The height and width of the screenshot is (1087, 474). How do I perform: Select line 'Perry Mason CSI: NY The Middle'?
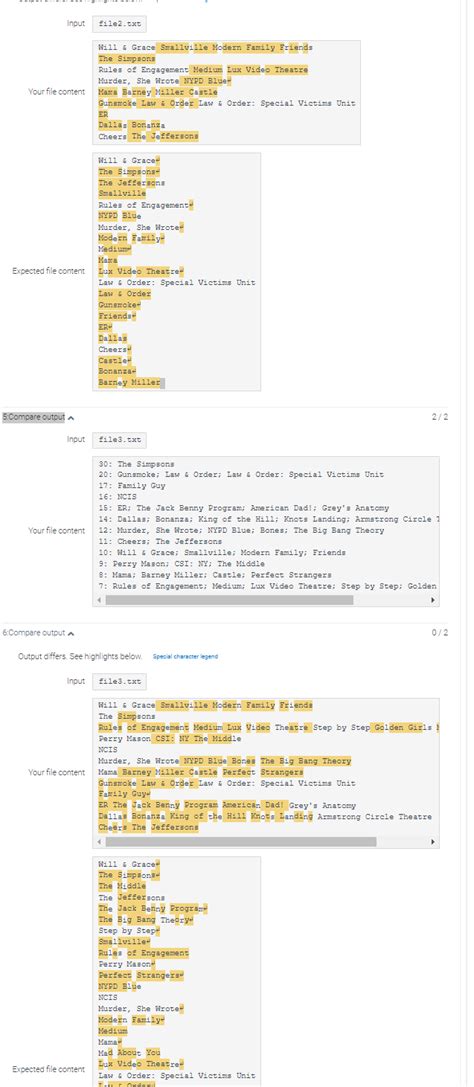(170, 739)
